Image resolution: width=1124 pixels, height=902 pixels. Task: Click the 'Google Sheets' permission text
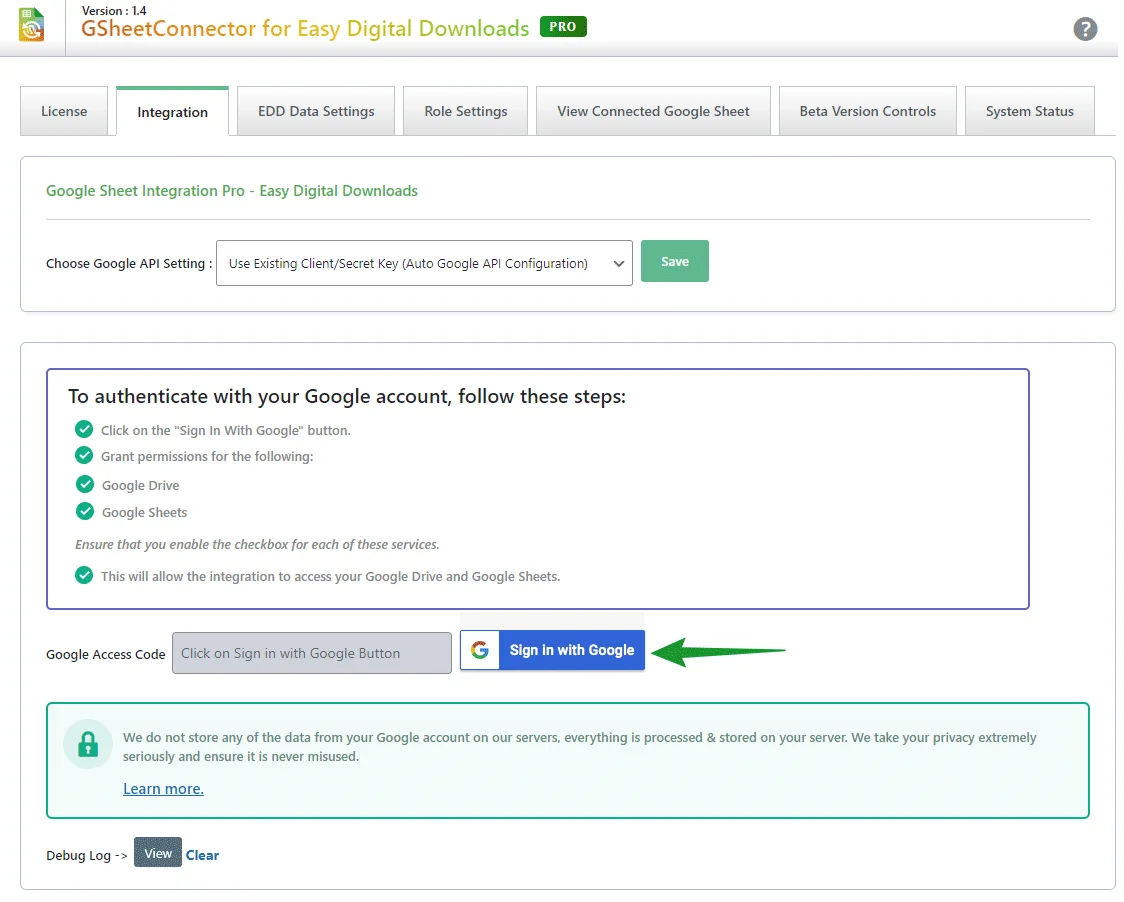coord(144,512)
